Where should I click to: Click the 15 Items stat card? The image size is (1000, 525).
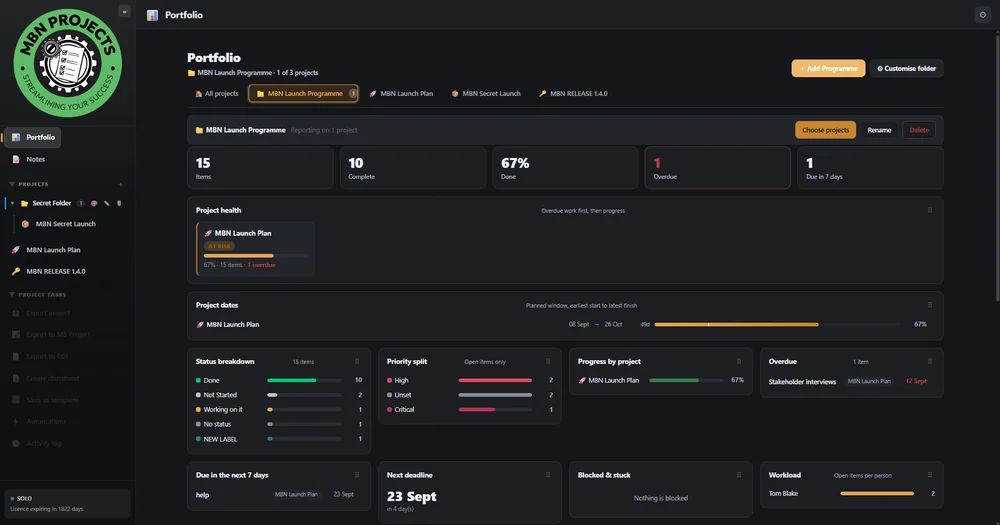260,168
